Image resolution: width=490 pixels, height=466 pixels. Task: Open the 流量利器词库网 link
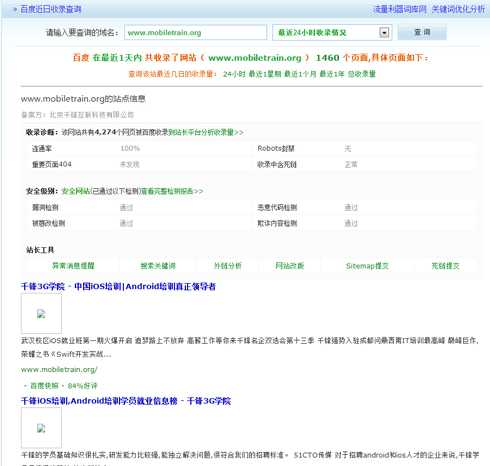click(x=400, y=9)
